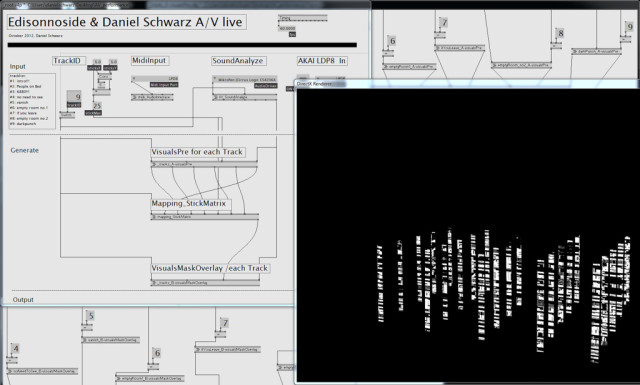Screen dimensions: 640x385
Task: Click the stickMax value box showing 25
Action: coord(97,106)
